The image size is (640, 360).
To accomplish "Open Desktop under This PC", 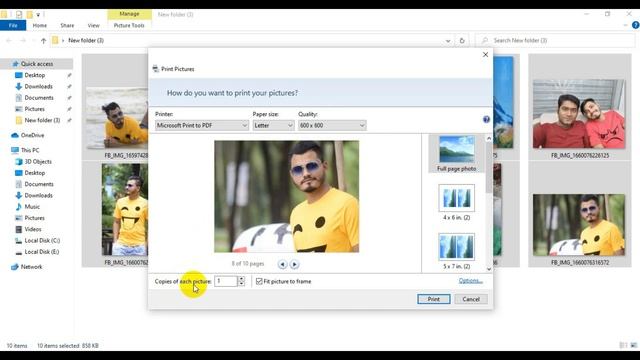I will tap(35, 173).
